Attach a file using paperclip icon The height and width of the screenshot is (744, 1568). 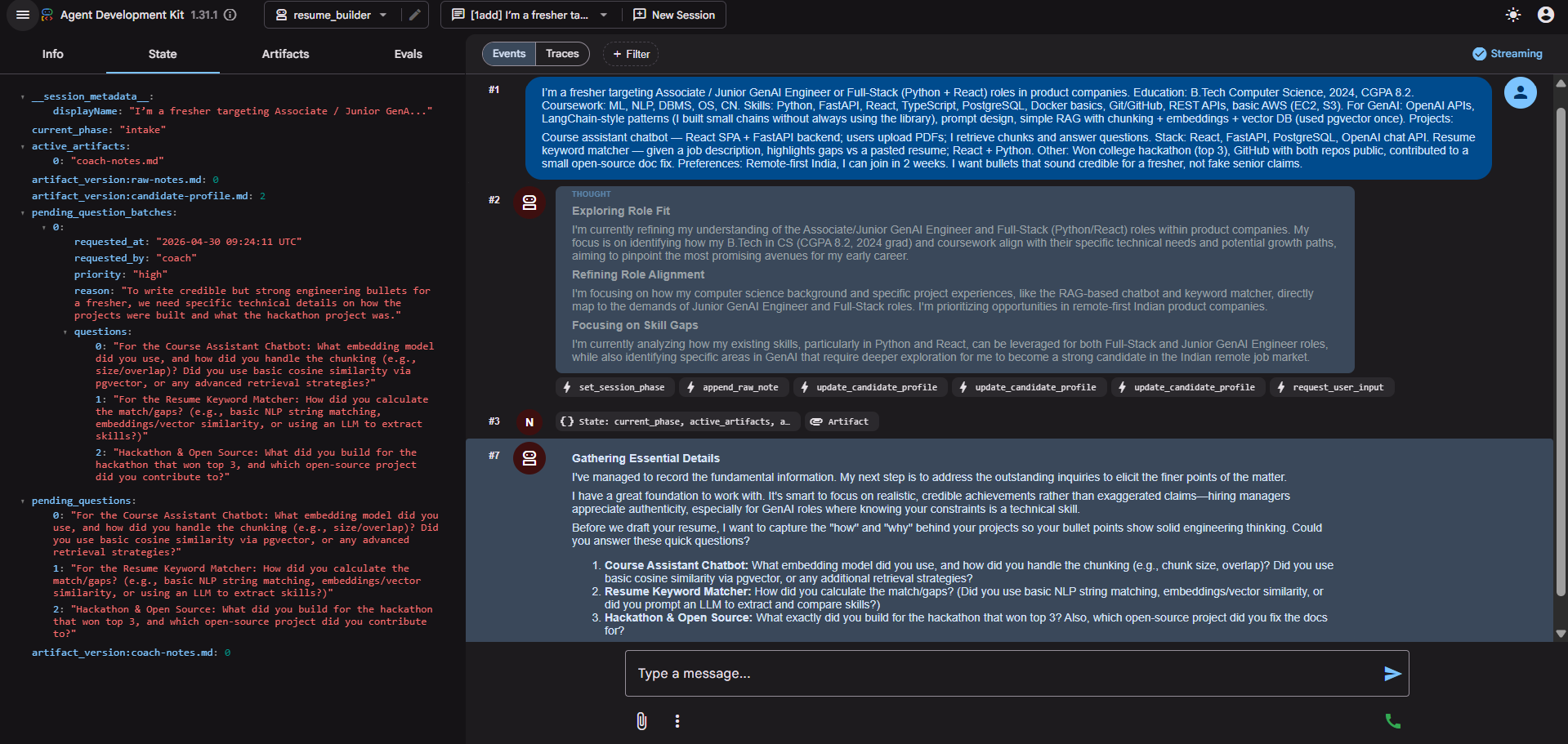(x=641, y=721)
